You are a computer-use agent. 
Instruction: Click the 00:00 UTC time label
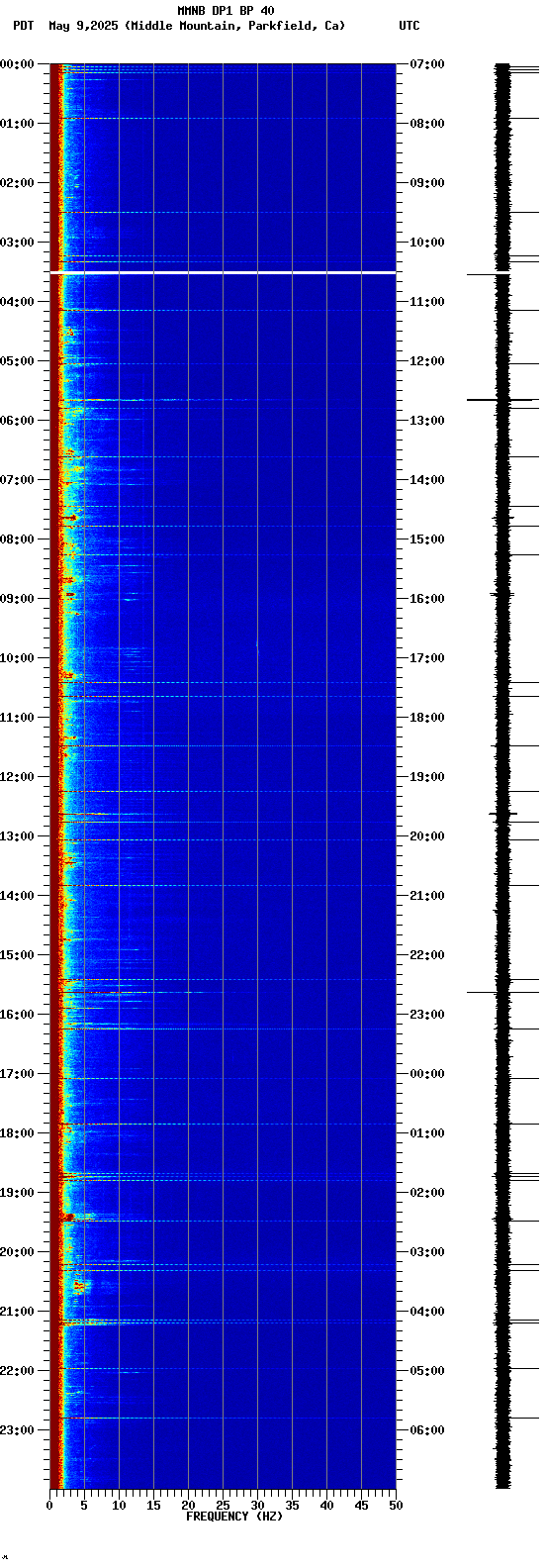click(427, 1074)
